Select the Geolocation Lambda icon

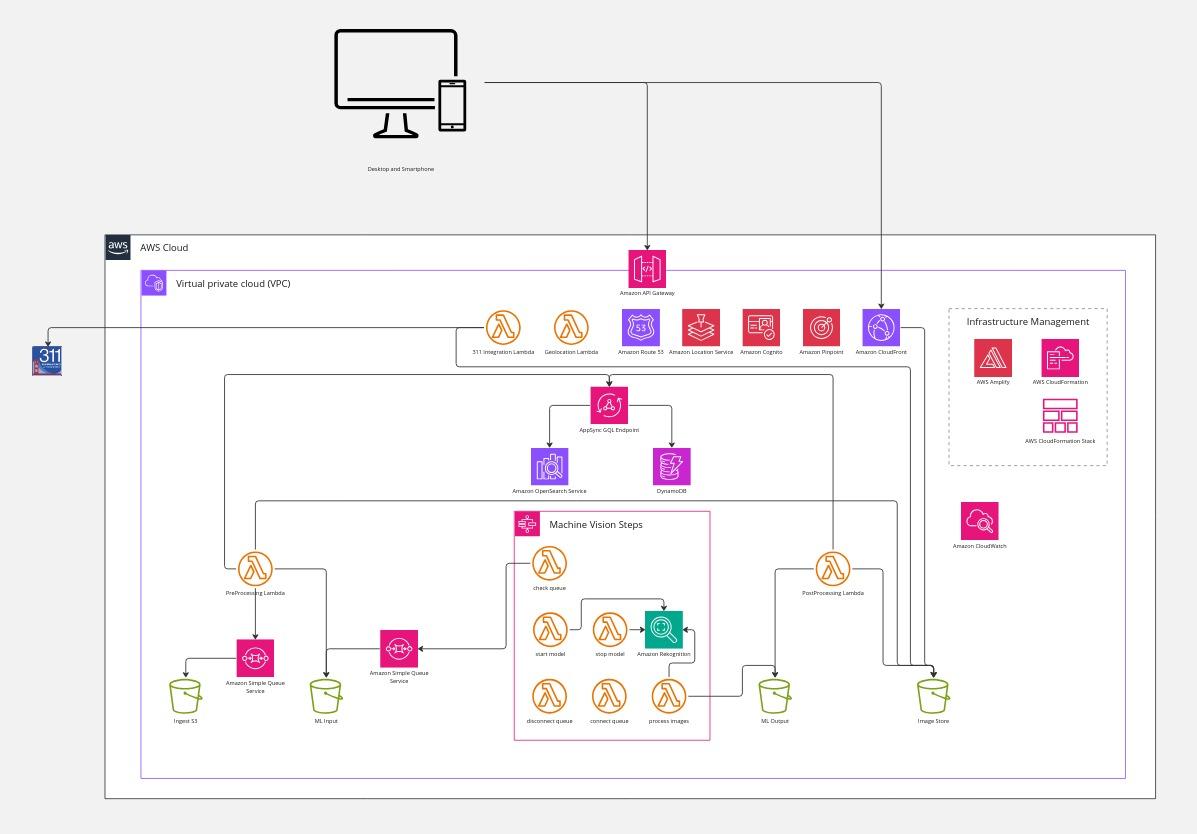[x=571, y=327]
